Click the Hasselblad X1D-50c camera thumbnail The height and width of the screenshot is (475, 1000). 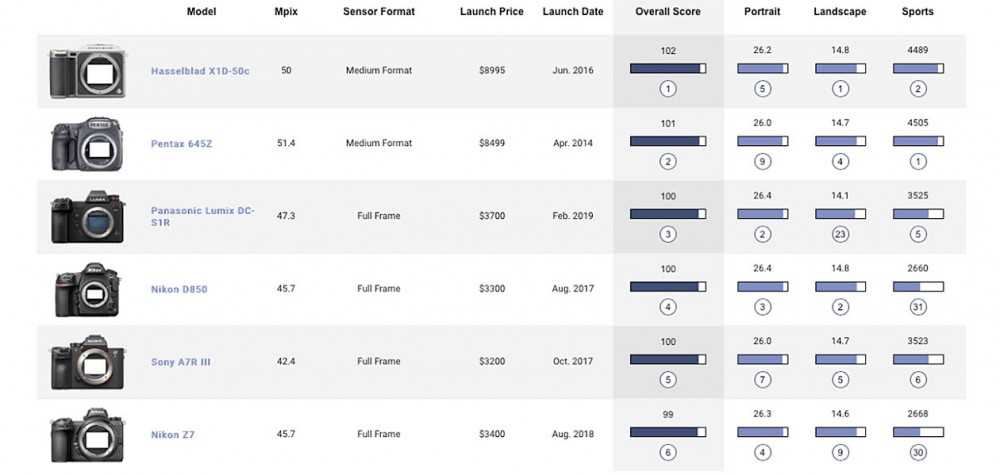(87, 71)
